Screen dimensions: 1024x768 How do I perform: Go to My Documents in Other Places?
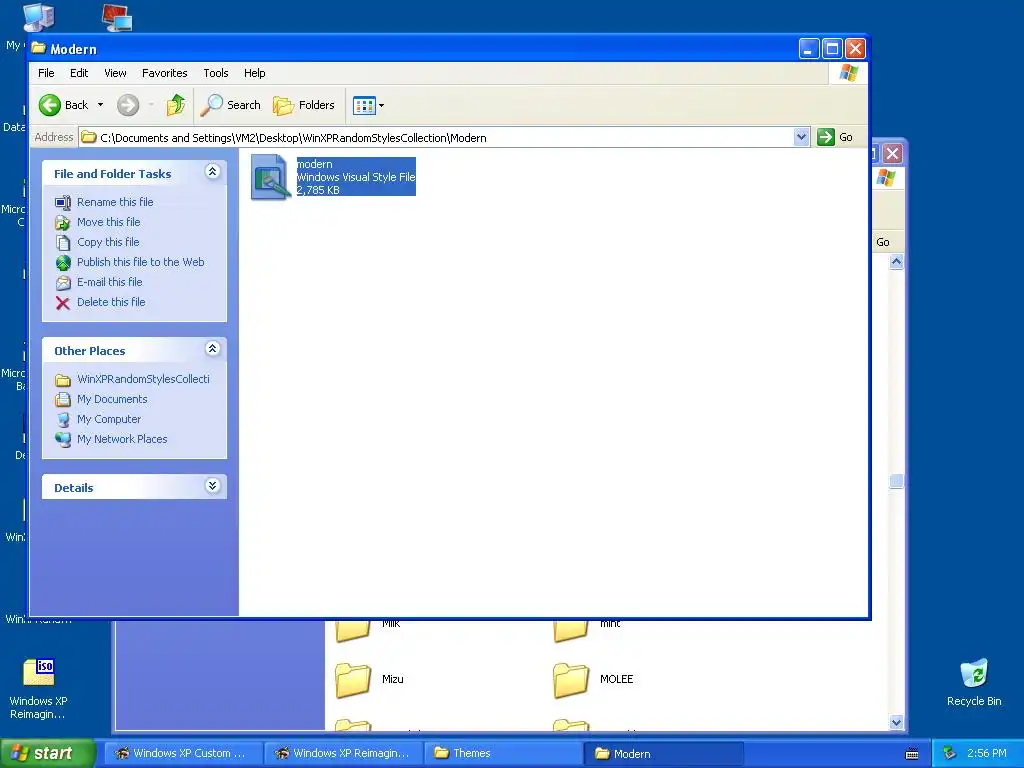click(x=112, y=399)
